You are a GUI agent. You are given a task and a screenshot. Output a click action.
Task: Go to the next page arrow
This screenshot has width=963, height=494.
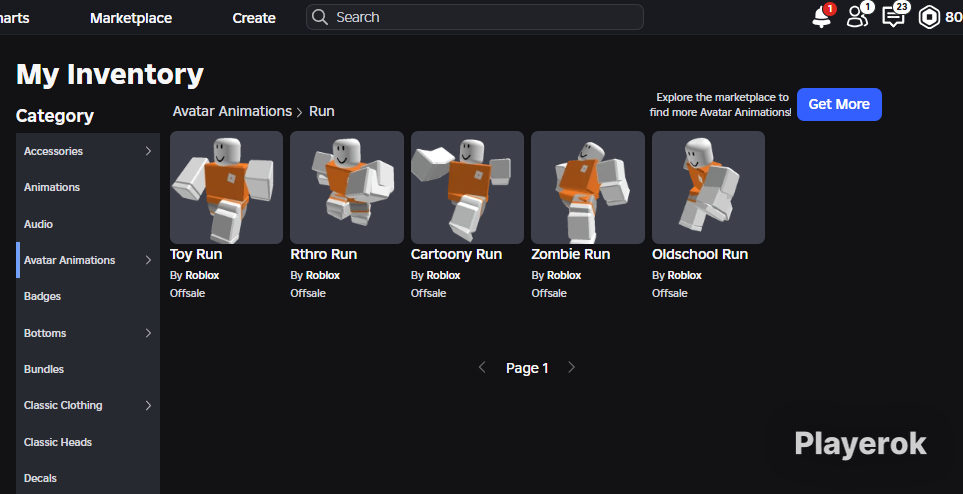pyautogui.click(x=571, y=367)
